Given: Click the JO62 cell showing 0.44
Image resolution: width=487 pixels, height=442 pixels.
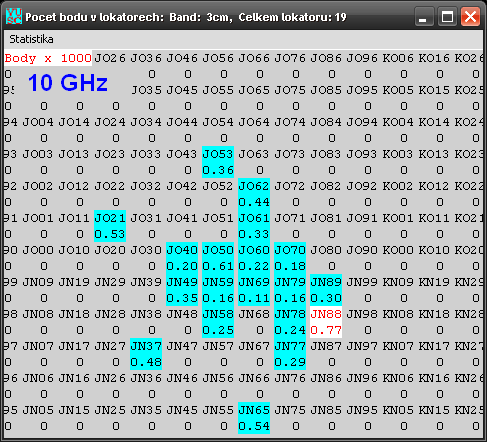Looking at the screenshot, I should tap(254, 194).
